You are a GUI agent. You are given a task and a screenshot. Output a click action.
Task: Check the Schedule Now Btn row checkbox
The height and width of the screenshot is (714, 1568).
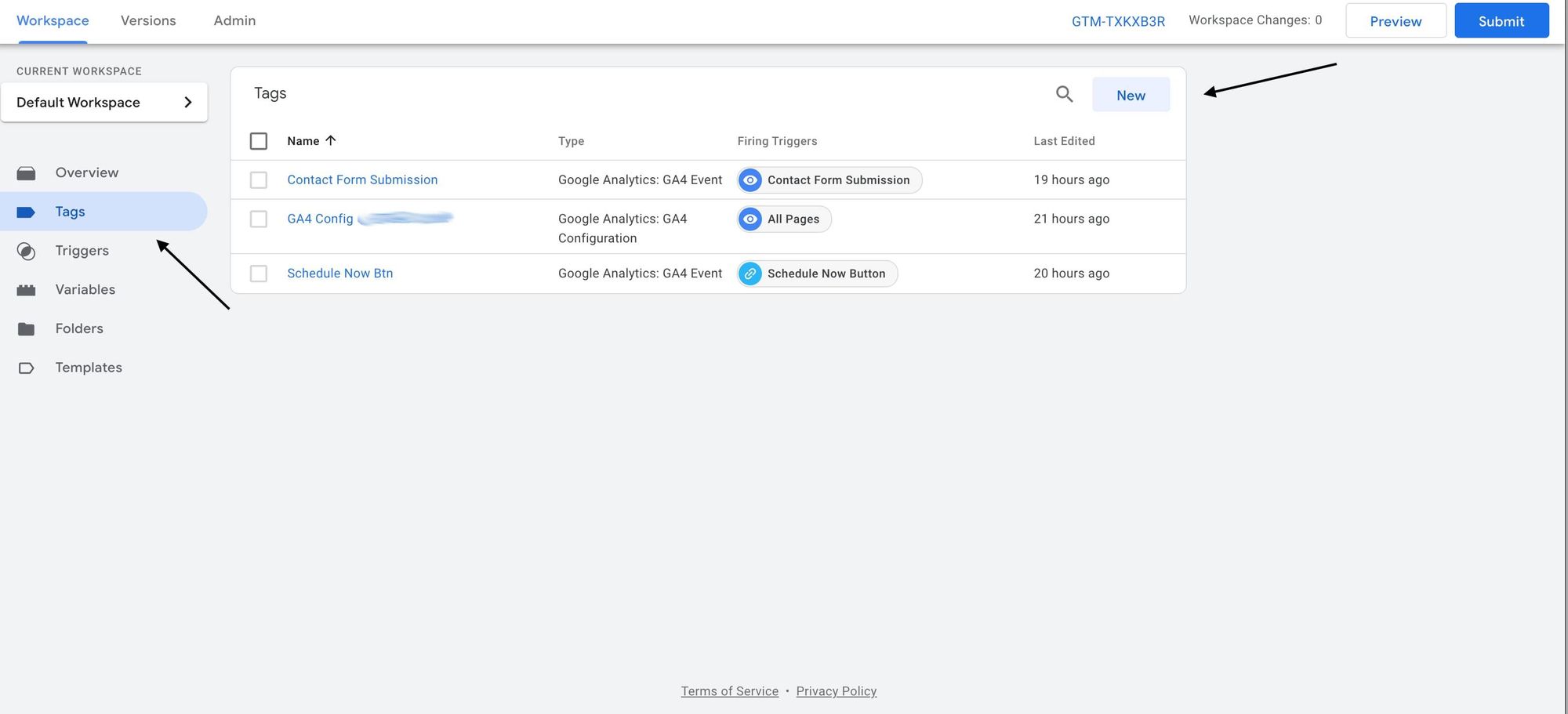pos(259,274)
